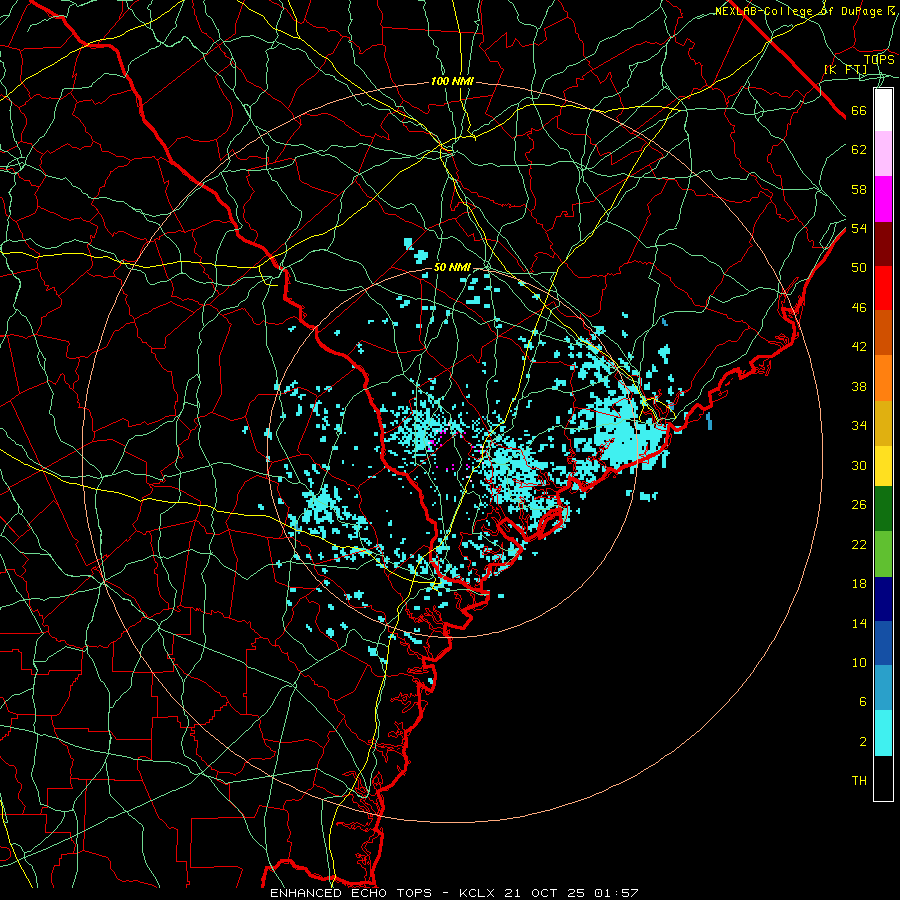Click the cyan legend swatch near label 2

pyautogui.click(x=883, y=733)
